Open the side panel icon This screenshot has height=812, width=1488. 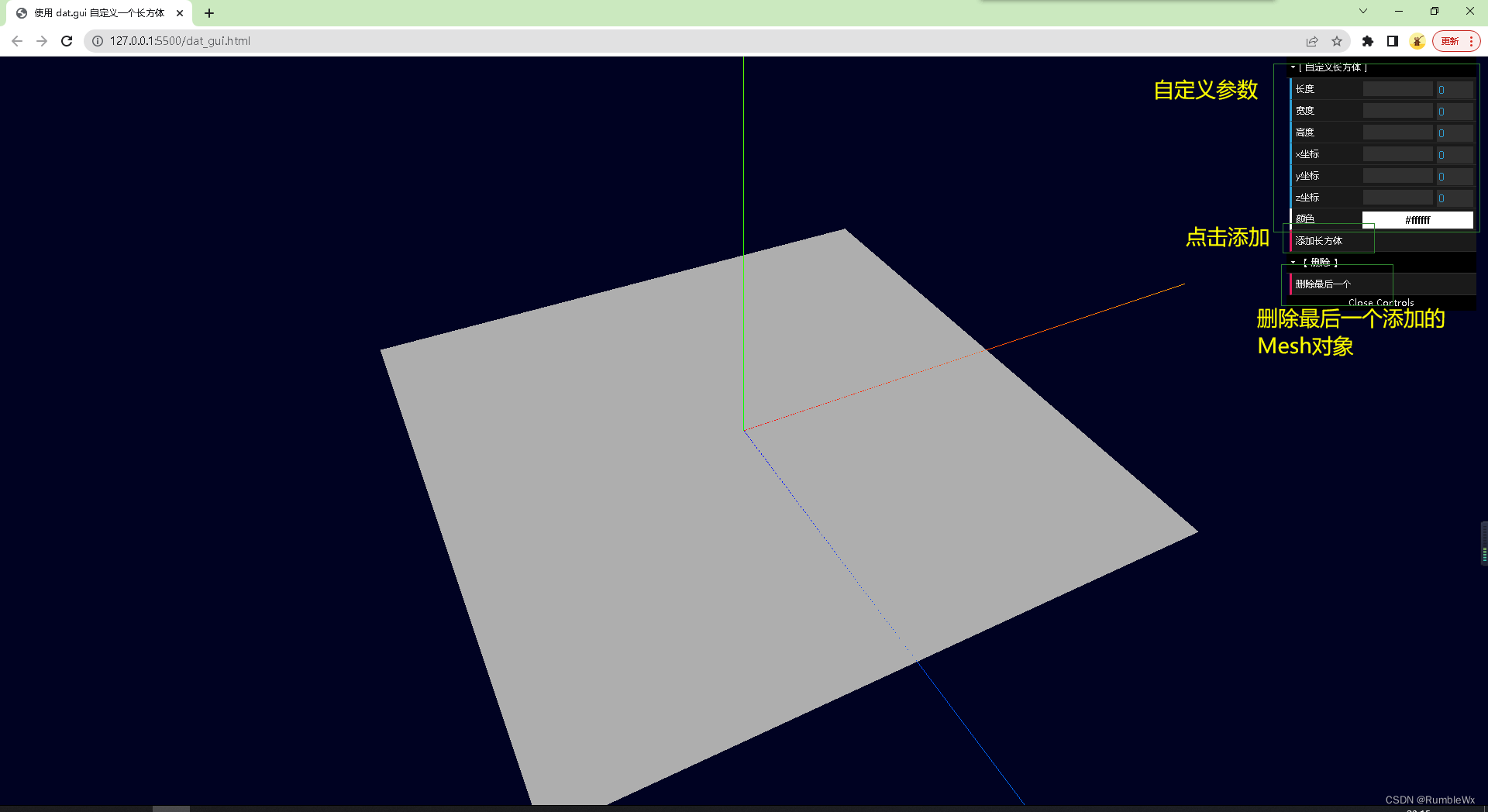coord(1392,41)
